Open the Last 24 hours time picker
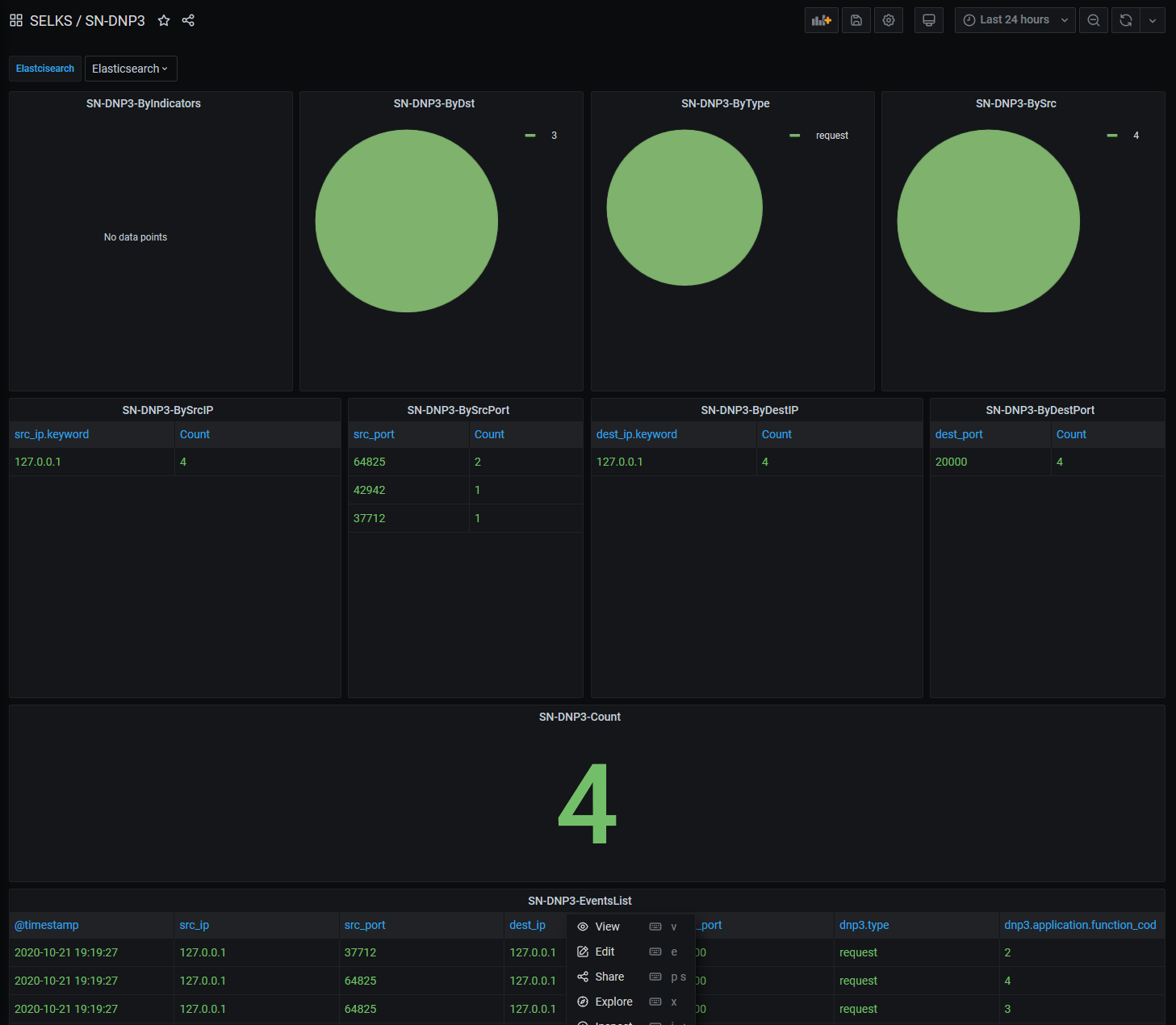This screenshot has width=1176, height=1025. pyautogui.click(x=1015, y=20)
